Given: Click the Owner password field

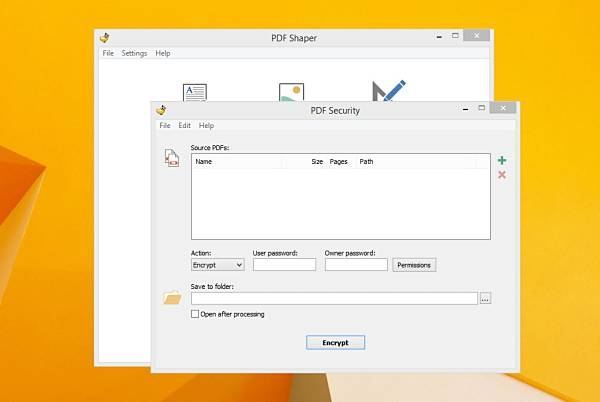Looking at the screenshot, I should pos(356,265).
